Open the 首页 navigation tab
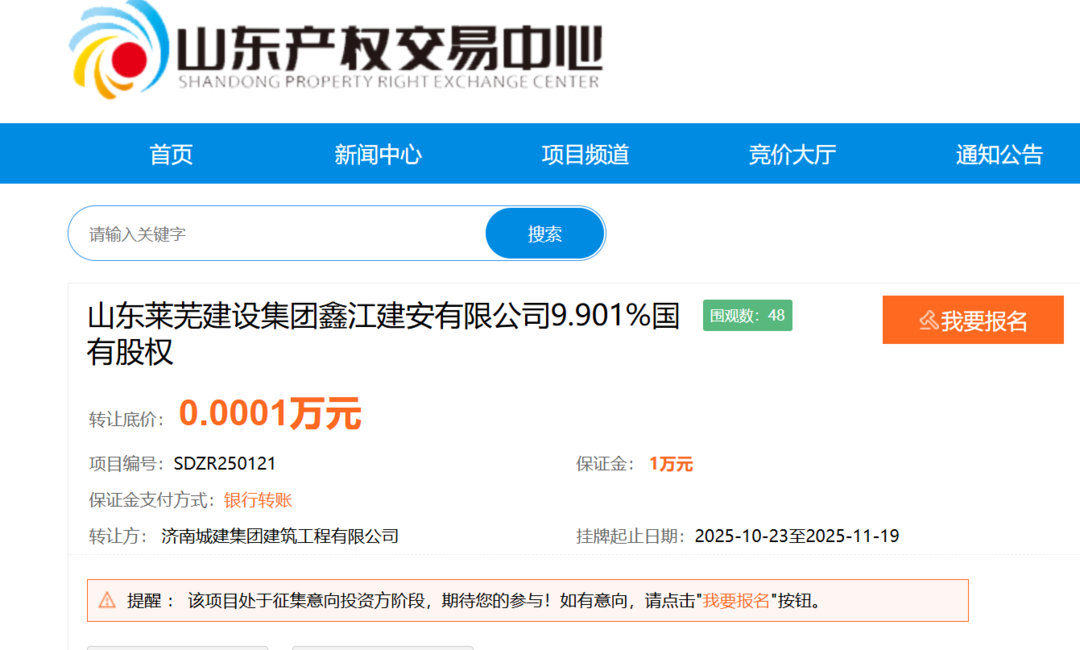 point(171,154)
